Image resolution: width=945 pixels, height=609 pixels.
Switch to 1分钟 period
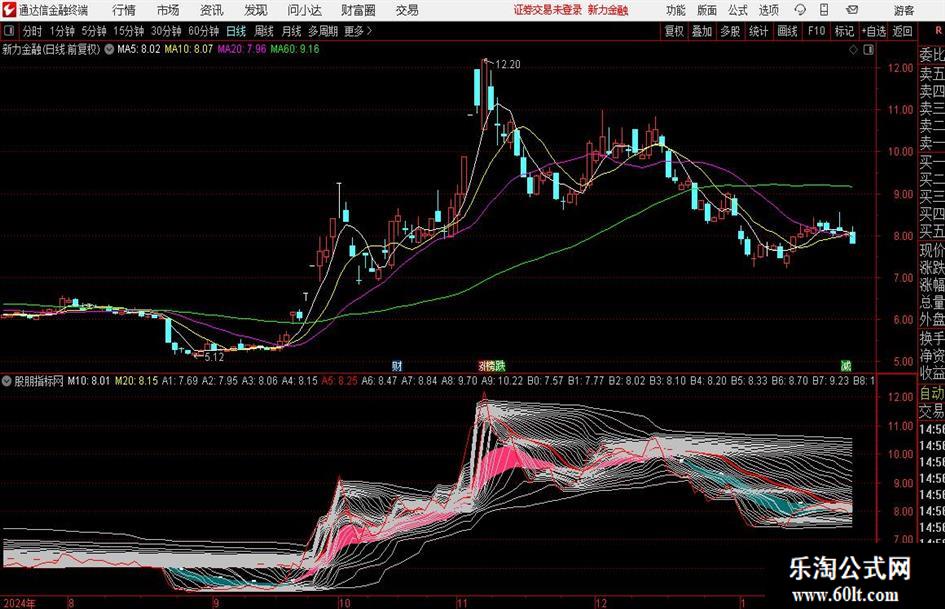click(x=62, y=31)
